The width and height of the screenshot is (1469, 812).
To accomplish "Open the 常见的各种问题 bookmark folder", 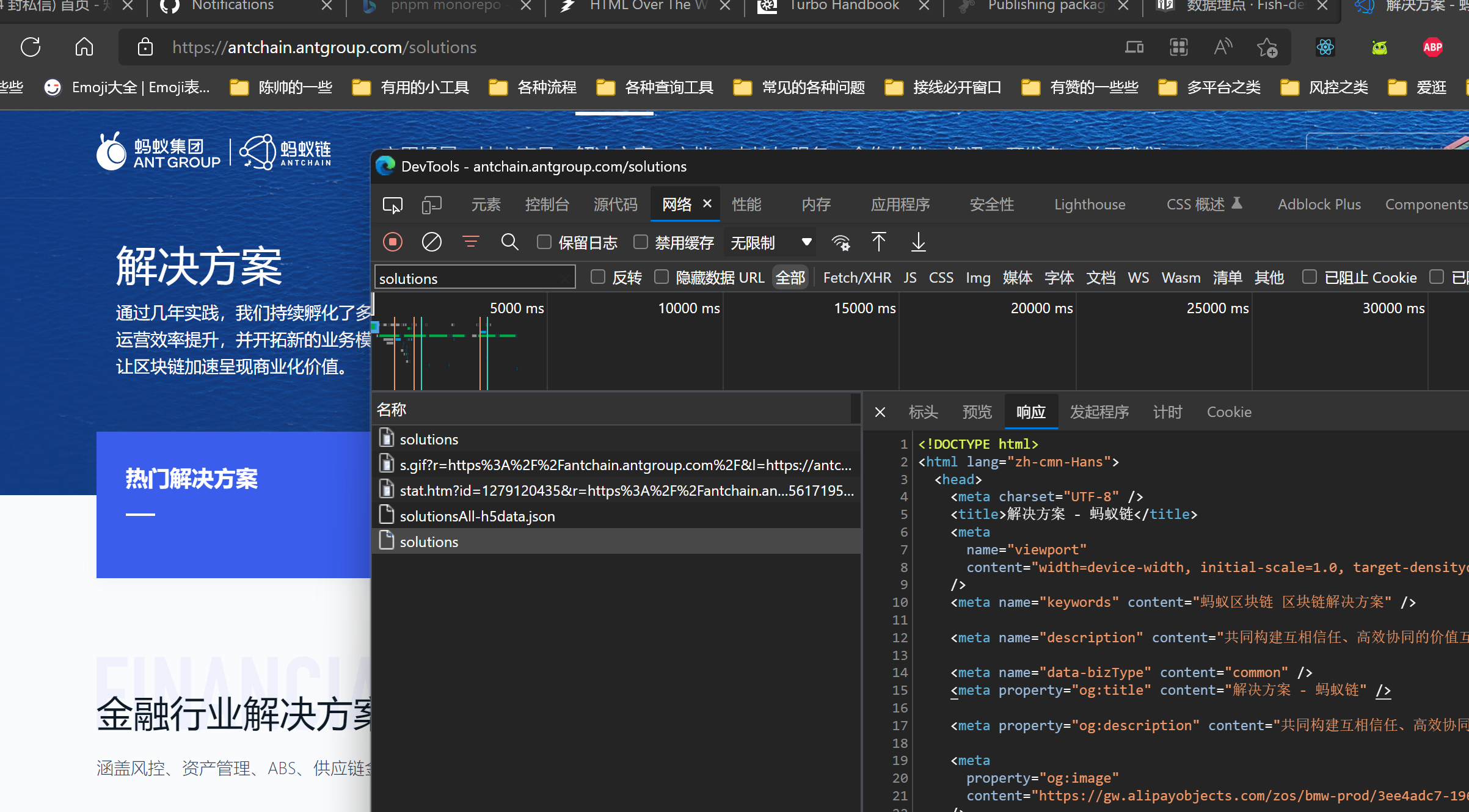I will 799,87.
